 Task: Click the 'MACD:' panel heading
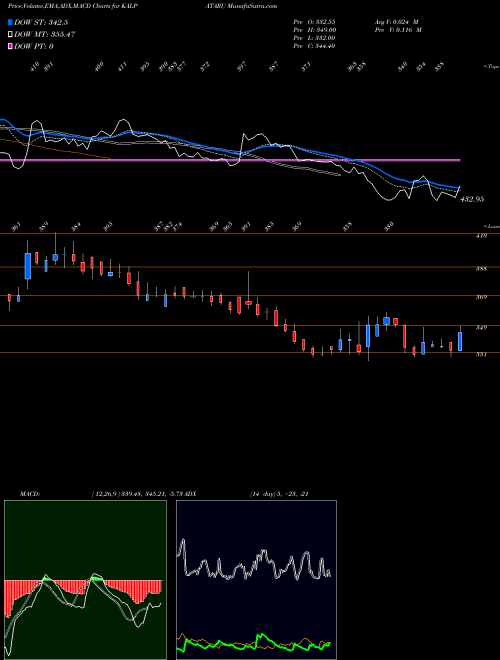[29, 494]
